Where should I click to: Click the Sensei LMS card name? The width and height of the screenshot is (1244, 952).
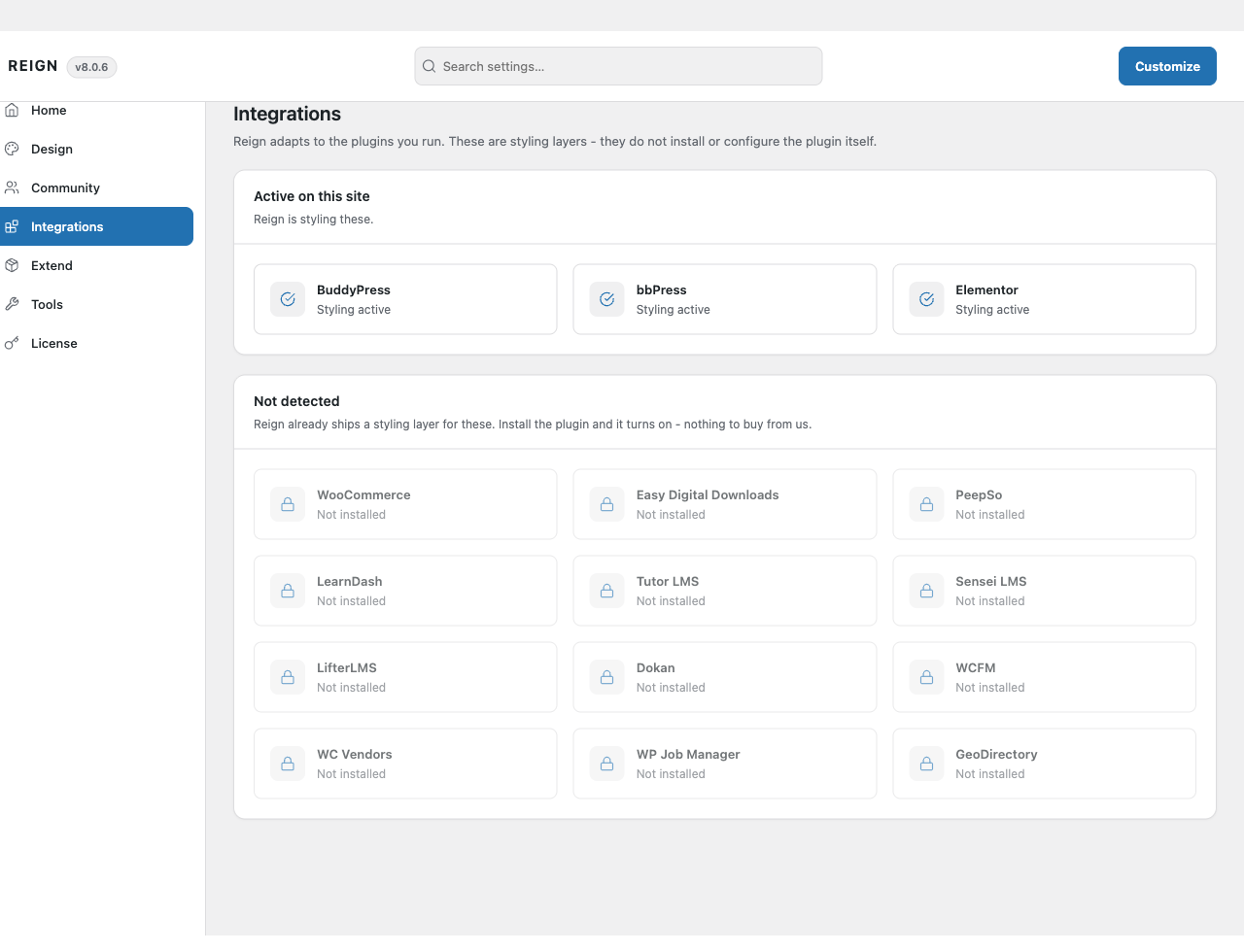point(991,581)
